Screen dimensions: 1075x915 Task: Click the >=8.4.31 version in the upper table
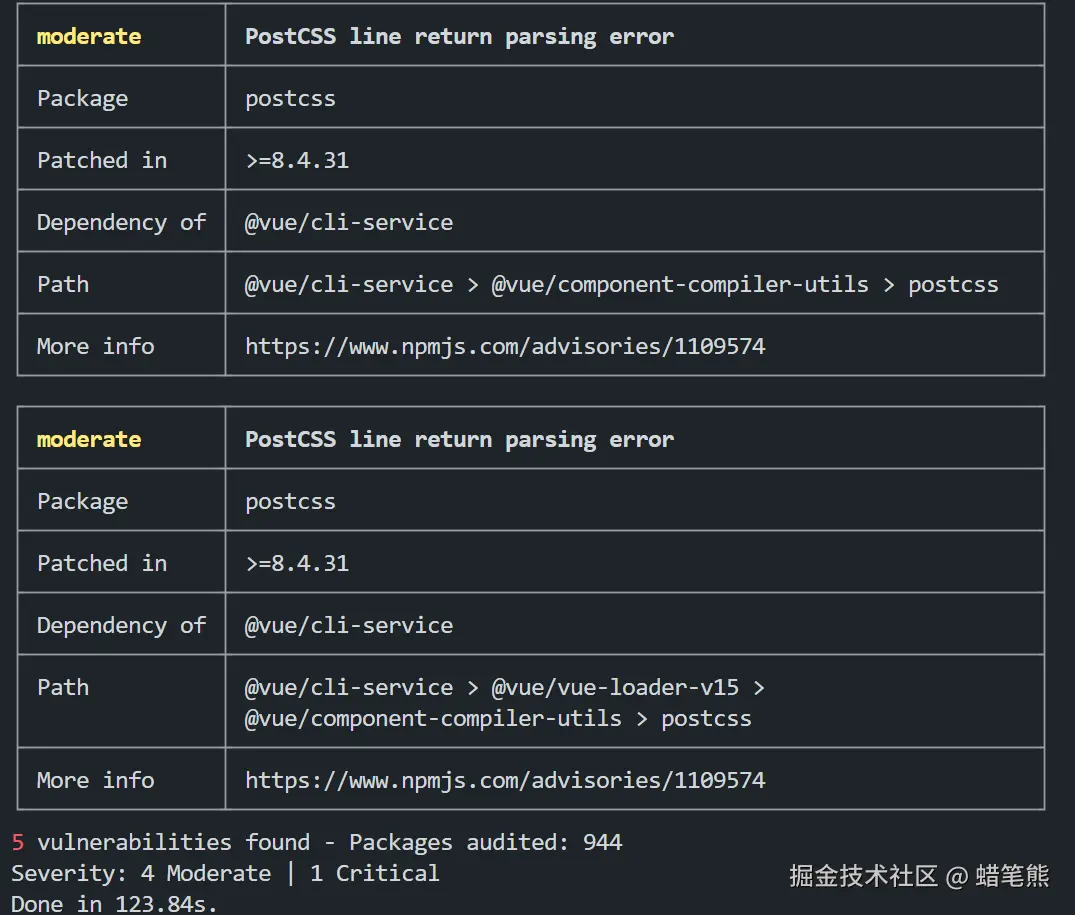(x=297, y=160)
